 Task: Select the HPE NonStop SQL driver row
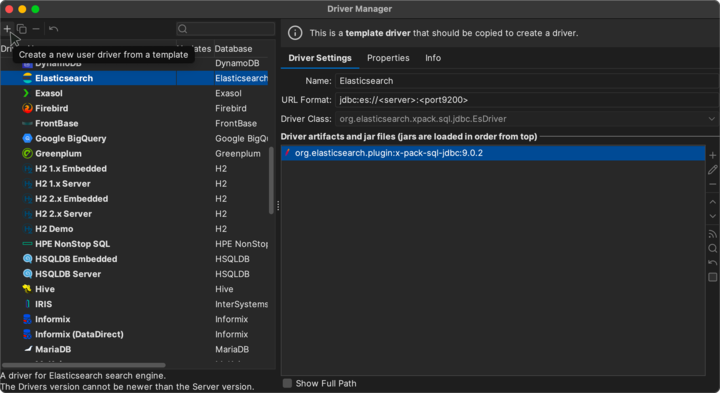(134, 244)
